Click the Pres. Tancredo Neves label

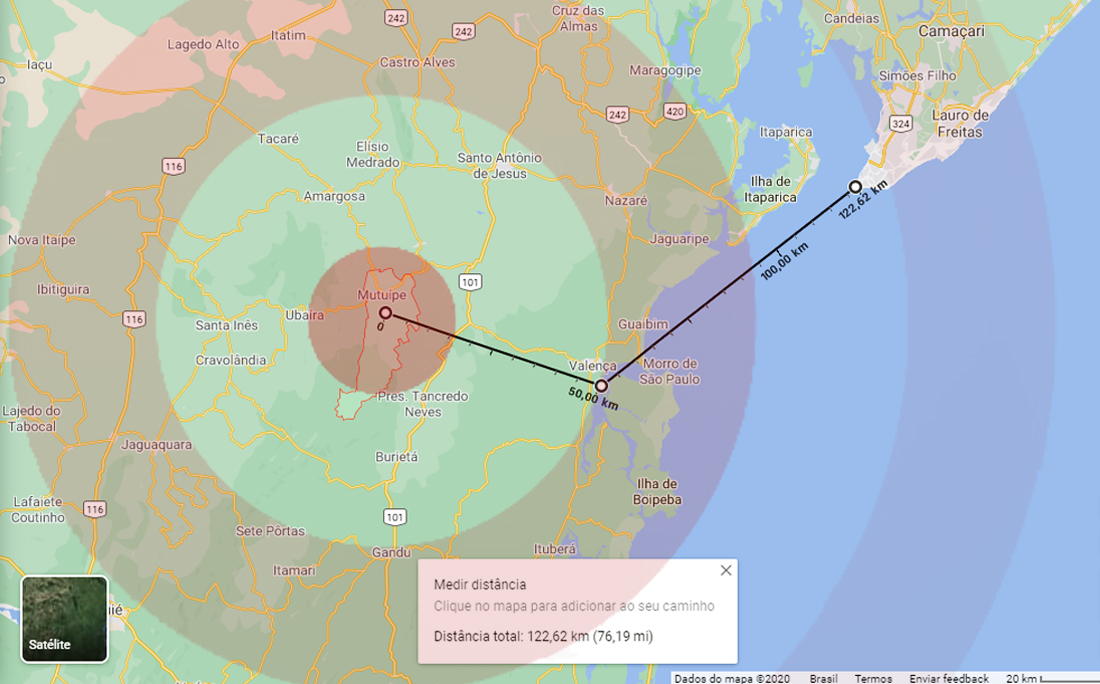(422, 404)
